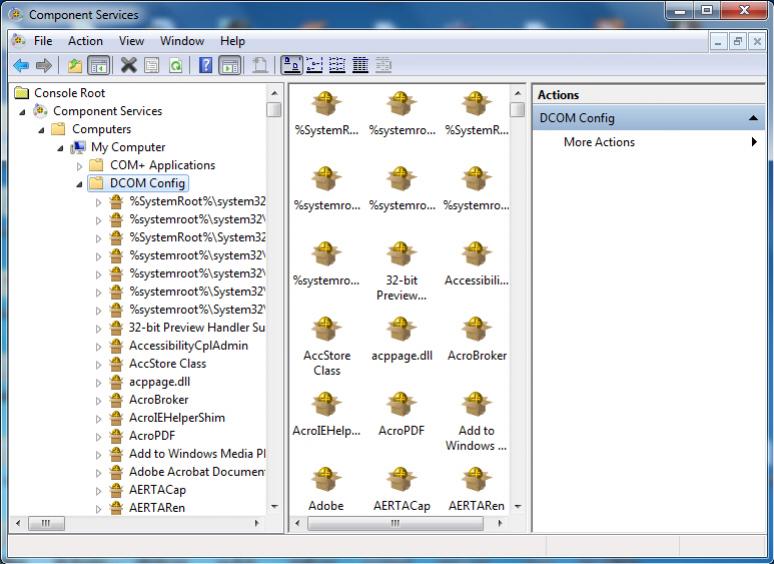Open the Action menu

click(85, 41)
